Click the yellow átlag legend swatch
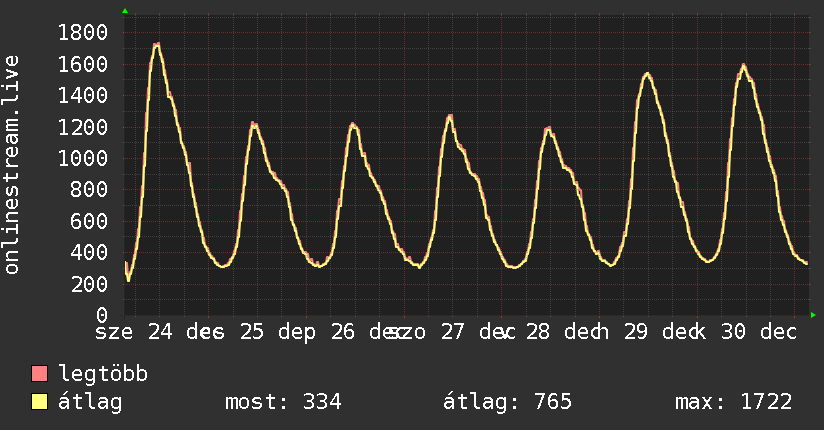The height and width of the screenshot is (430, 824). (x=39, y=402)
